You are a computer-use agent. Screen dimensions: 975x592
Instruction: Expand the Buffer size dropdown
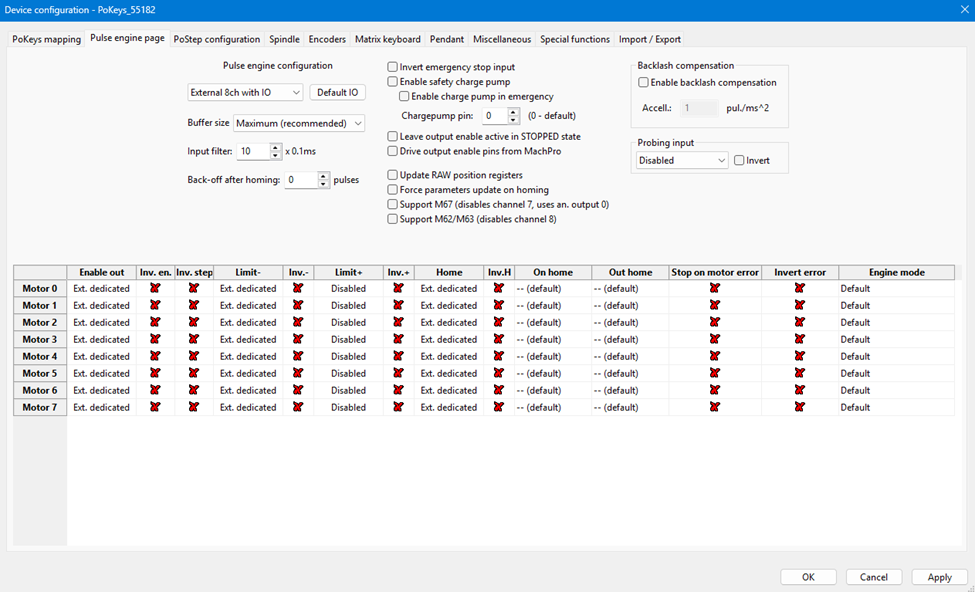tap(299, 124)
